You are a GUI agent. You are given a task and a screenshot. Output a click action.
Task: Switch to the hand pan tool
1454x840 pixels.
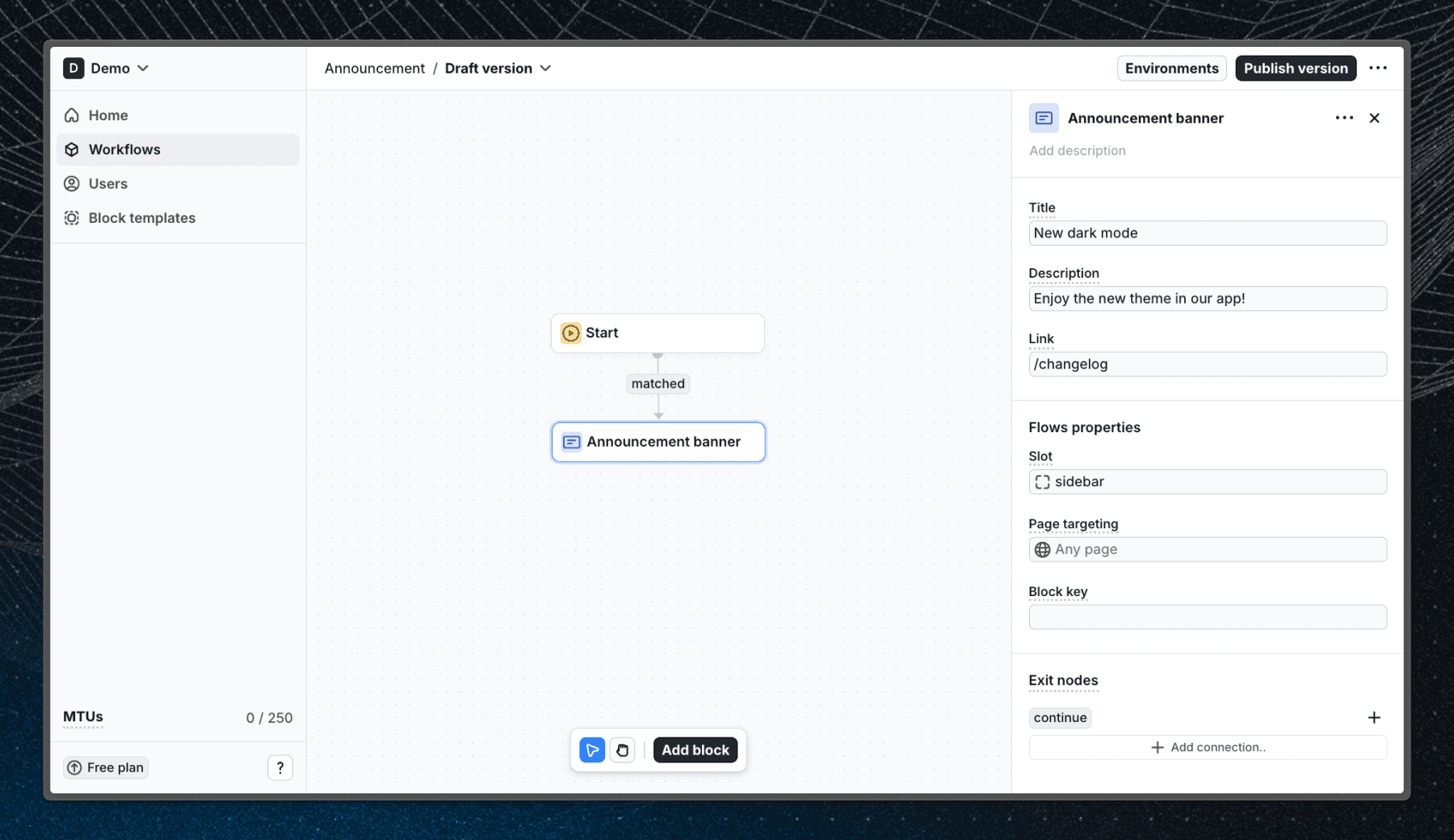click(x=622, y=750)
